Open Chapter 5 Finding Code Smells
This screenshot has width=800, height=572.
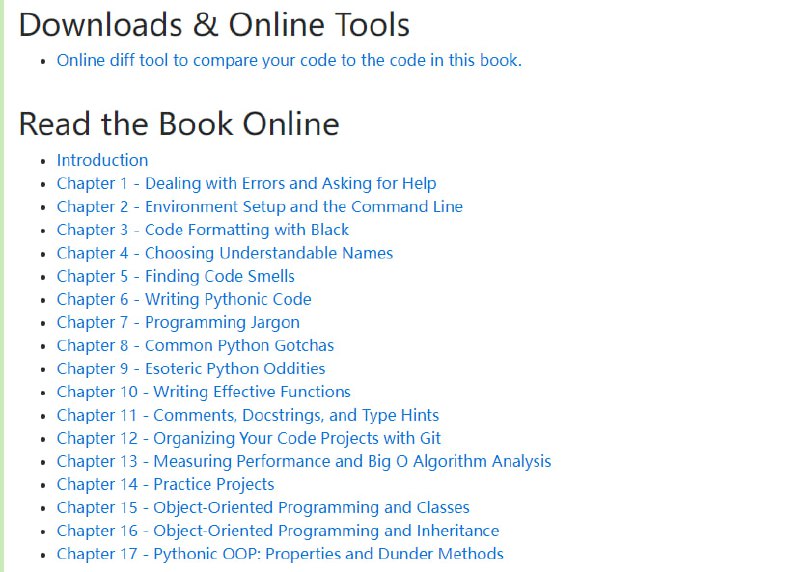click(x=175, y=276)
